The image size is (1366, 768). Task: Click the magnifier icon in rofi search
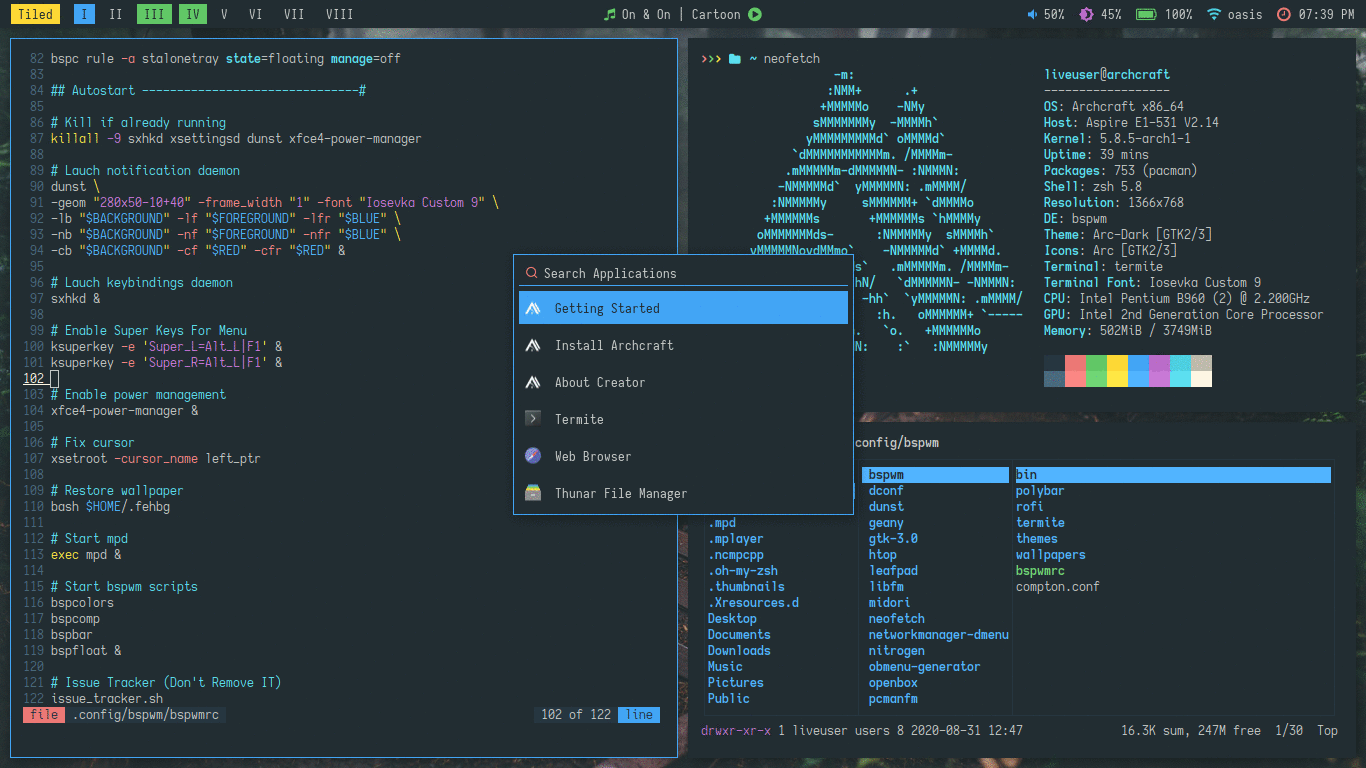(531, 273)
